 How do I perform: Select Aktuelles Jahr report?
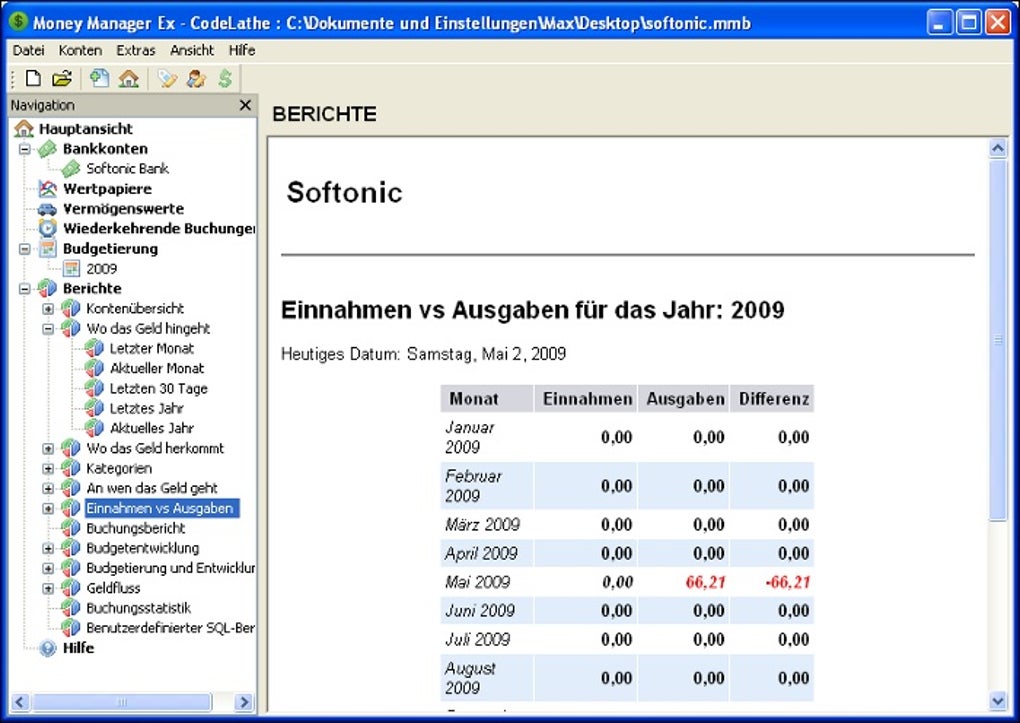tap(152, 428)
